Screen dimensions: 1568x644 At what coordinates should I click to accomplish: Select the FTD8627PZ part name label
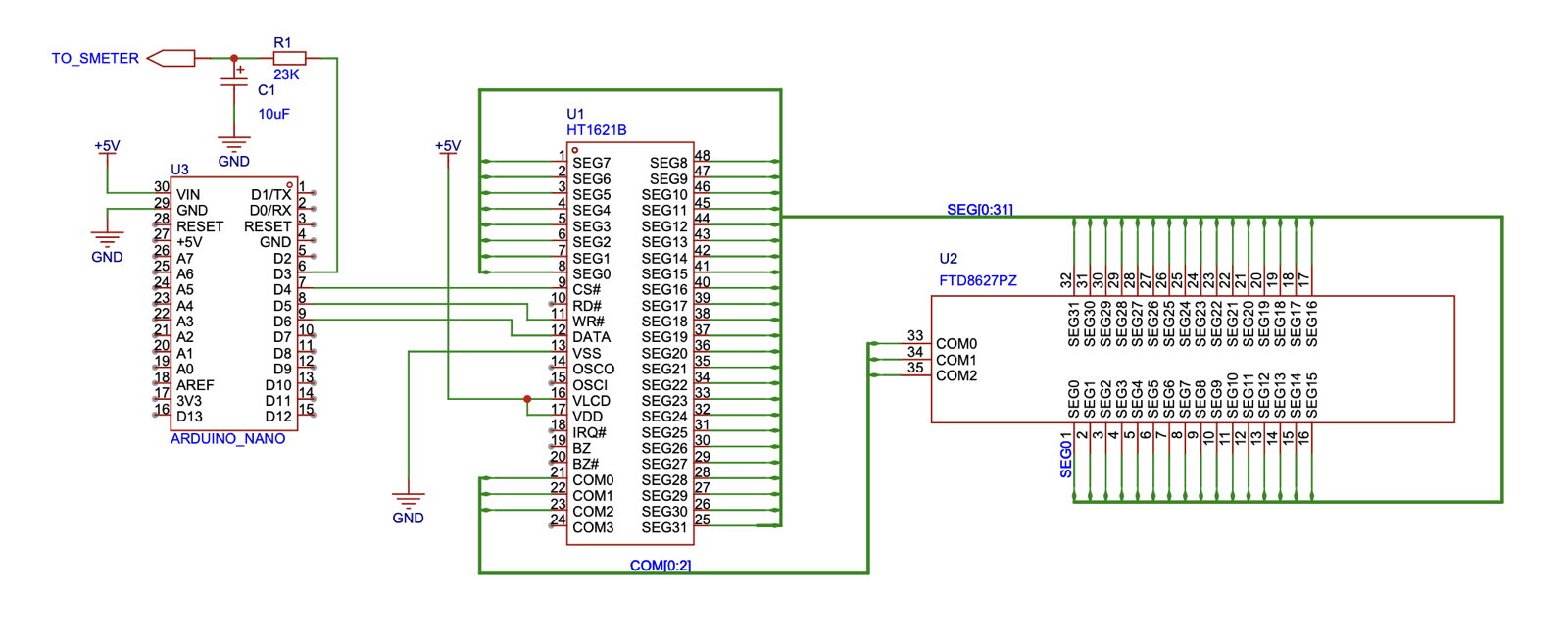tap(977, 281)
